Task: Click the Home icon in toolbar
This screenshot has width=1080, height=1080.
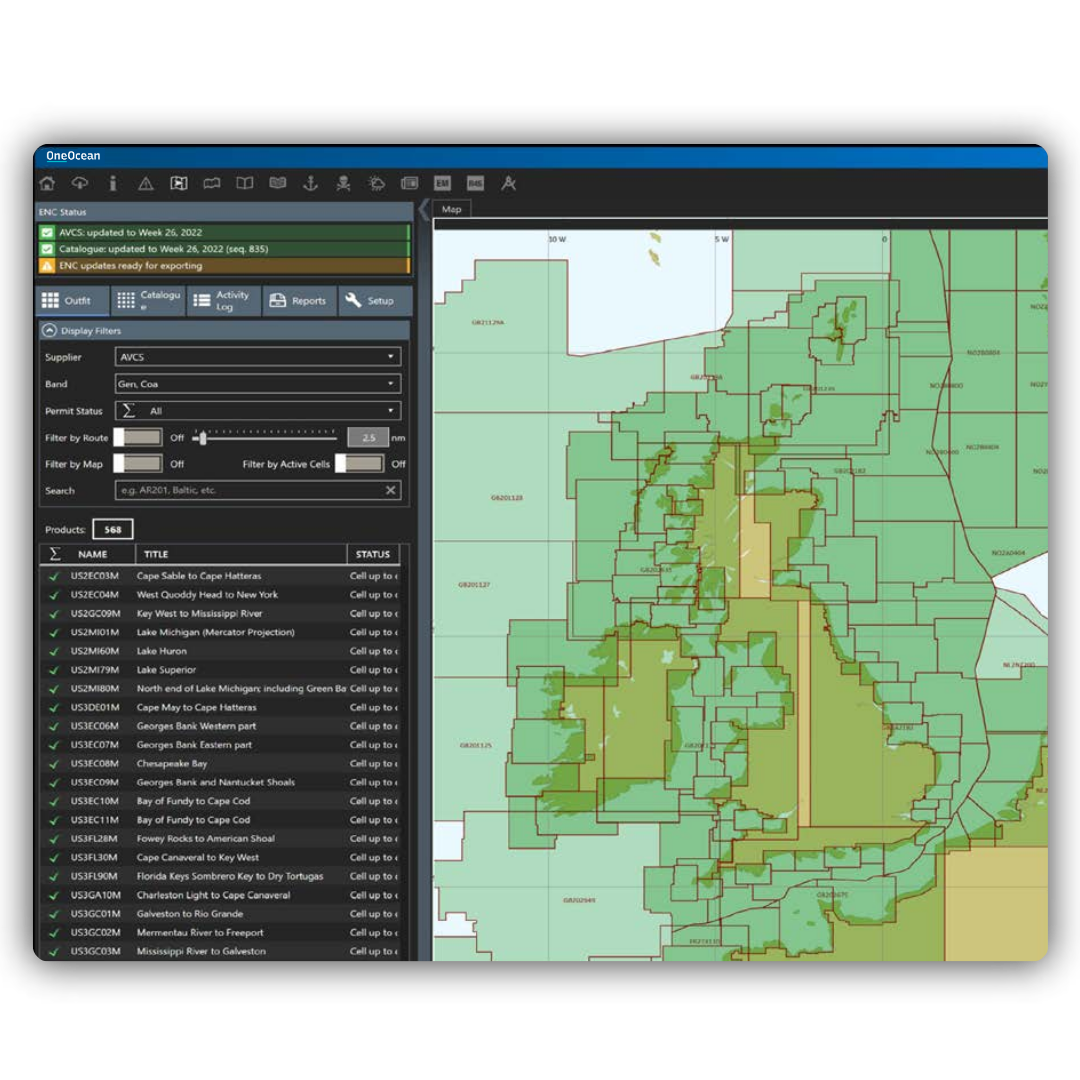Action: pos(47,183)
